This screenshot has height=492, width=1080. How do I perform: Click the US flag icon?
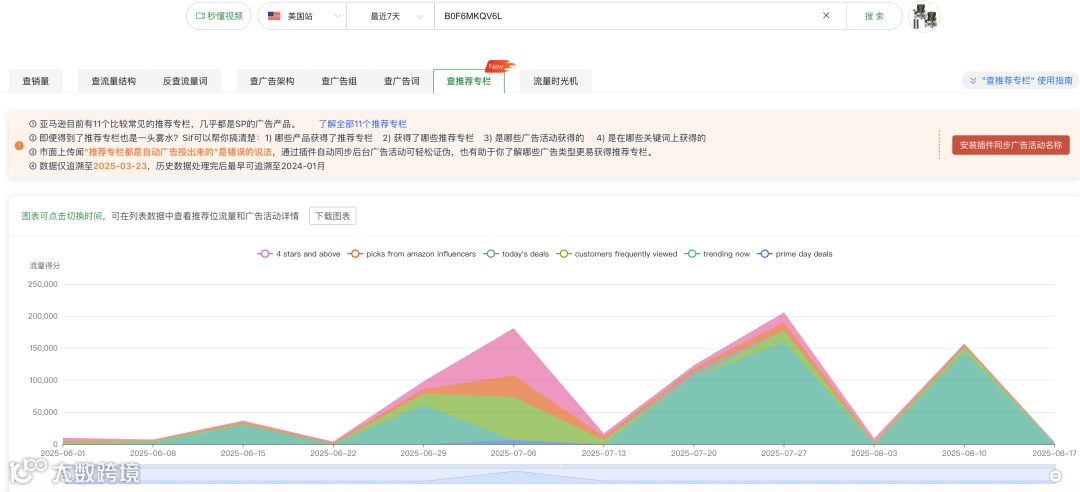274,16
